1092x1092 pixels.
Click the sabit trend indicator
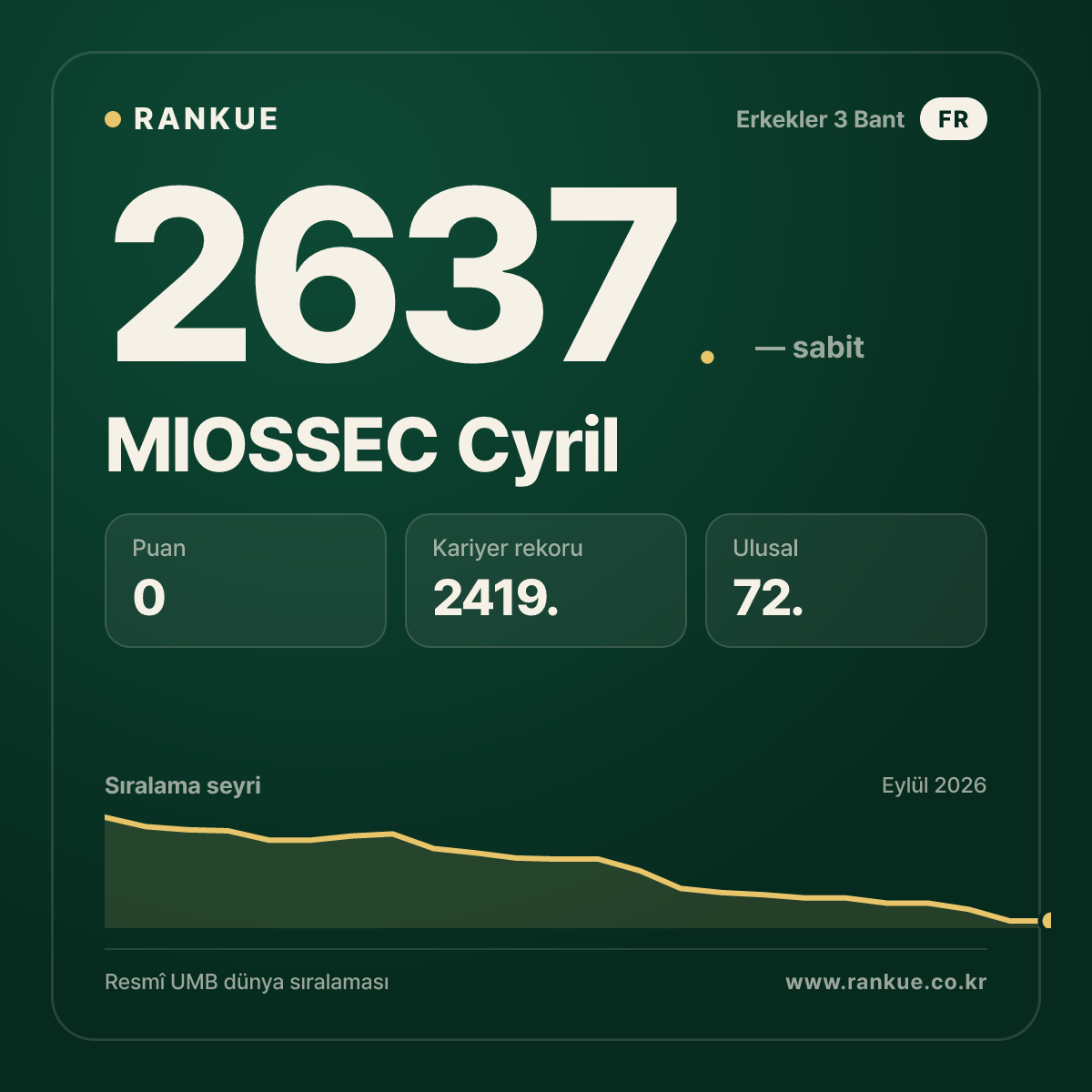pyautogui.click(x=809, y=348)
